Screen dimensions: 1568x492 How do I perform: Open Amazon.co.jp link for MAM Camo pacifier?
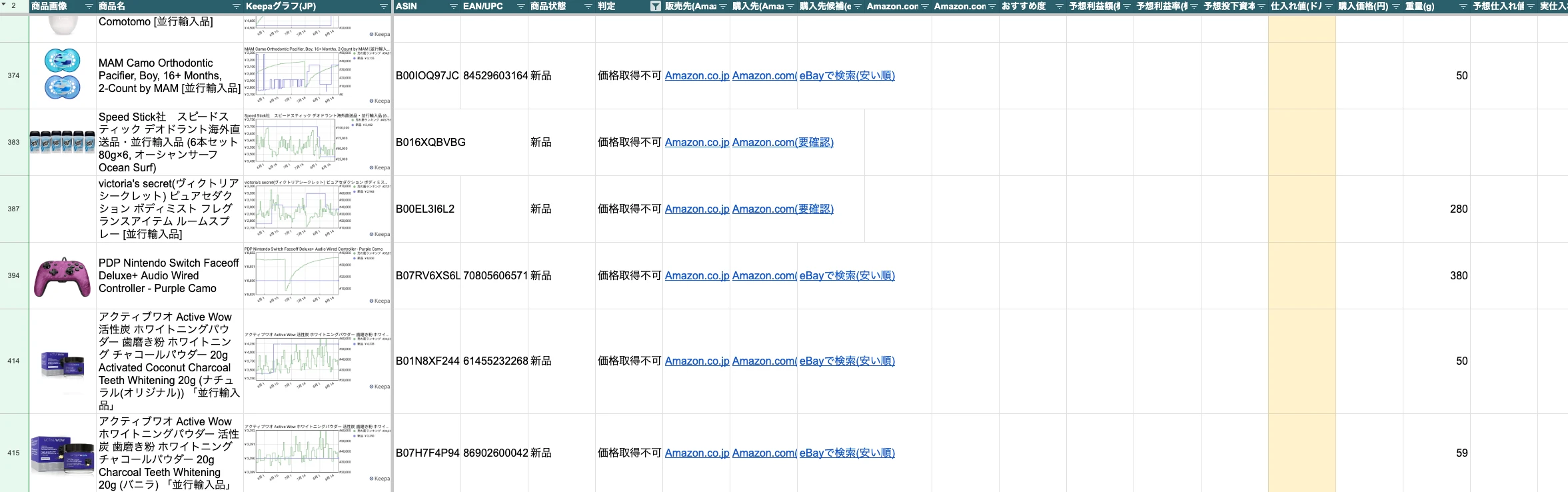[x=697, y=76]
